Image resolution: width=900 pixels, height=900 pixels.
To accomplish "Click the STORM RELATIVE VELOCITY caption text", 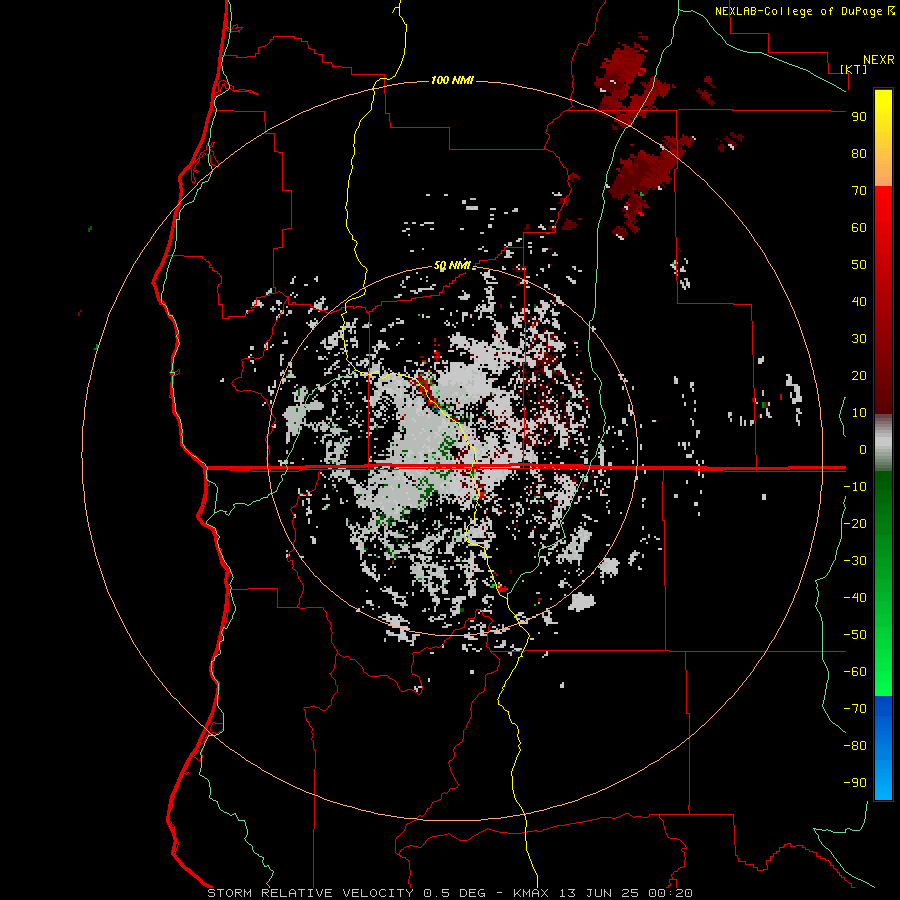I will click(310, 893).
